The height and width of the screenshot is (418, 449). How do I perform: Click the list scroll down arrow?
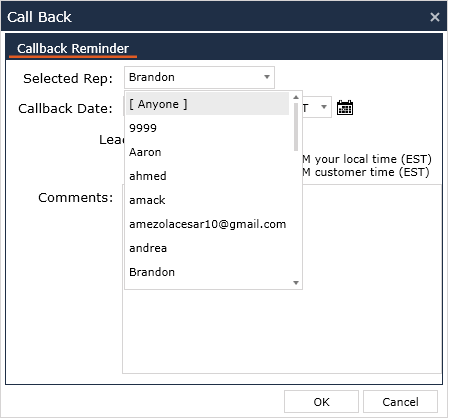pyautogui.click(x=296, y=283)
